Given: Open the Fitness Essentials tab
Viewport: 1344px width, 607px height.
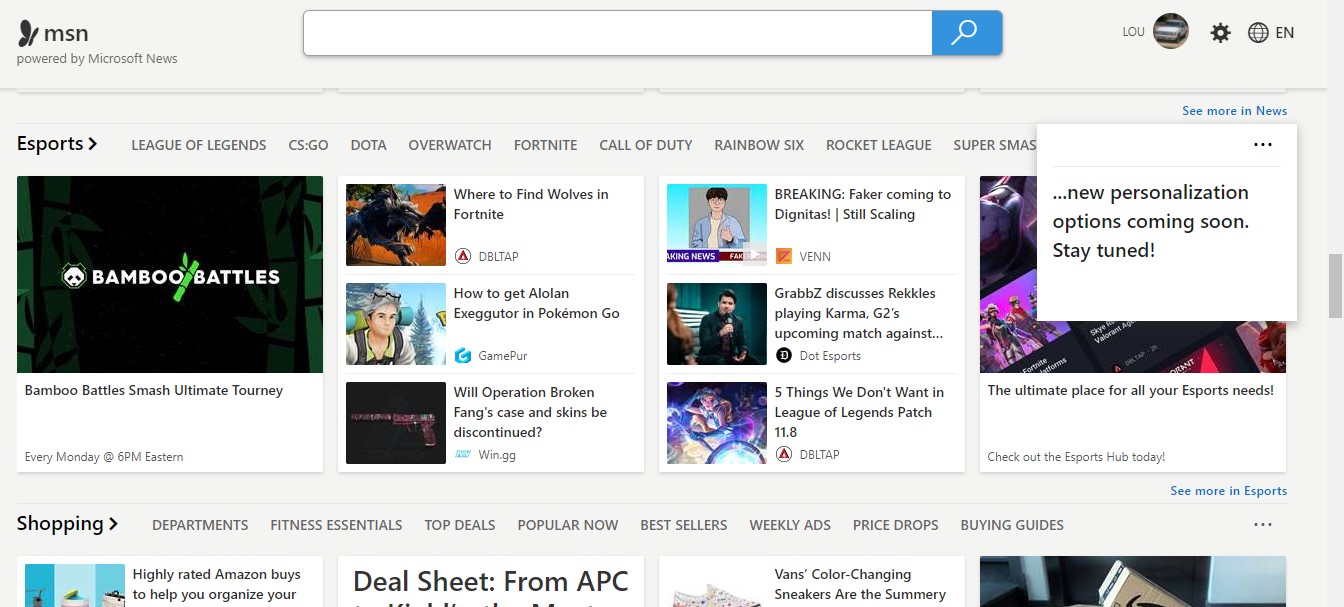Looking at the screenshot, I should [x=336, y=525].
